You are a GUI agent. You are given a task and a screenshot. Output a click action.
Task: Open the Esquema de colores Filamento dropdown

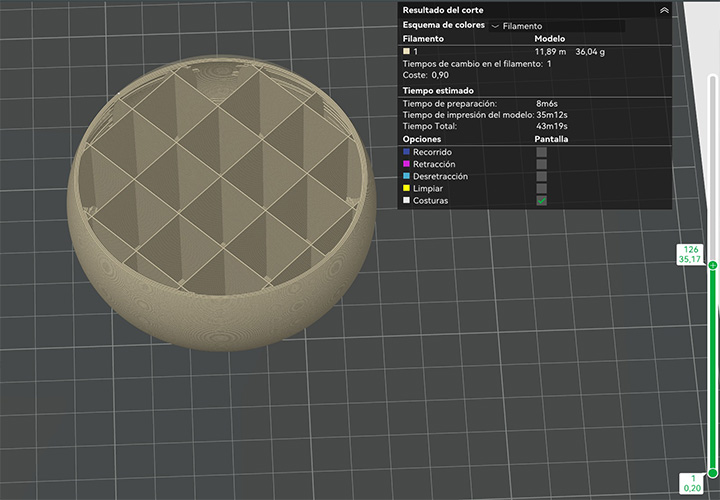coord(557,26)
